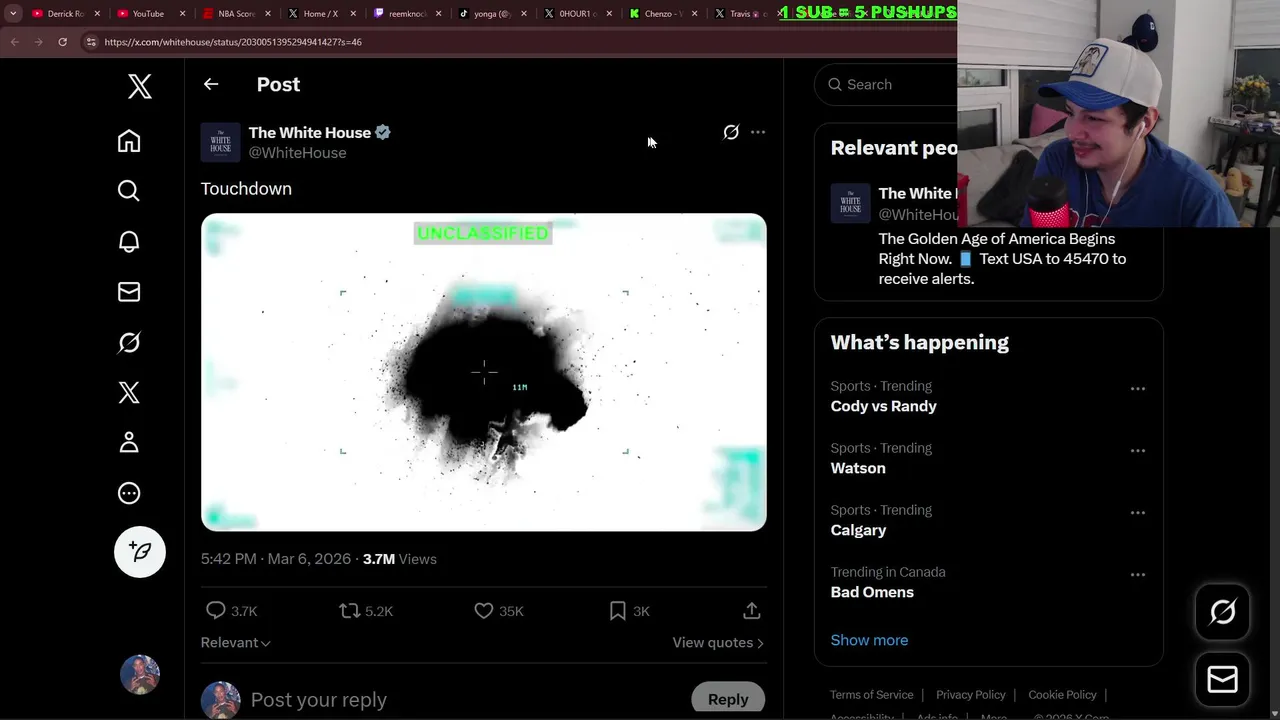Open Explore magnifier icon in sidebar
Screen dimensions: 1280x720
pyautogui.click(x=129, y=191)
